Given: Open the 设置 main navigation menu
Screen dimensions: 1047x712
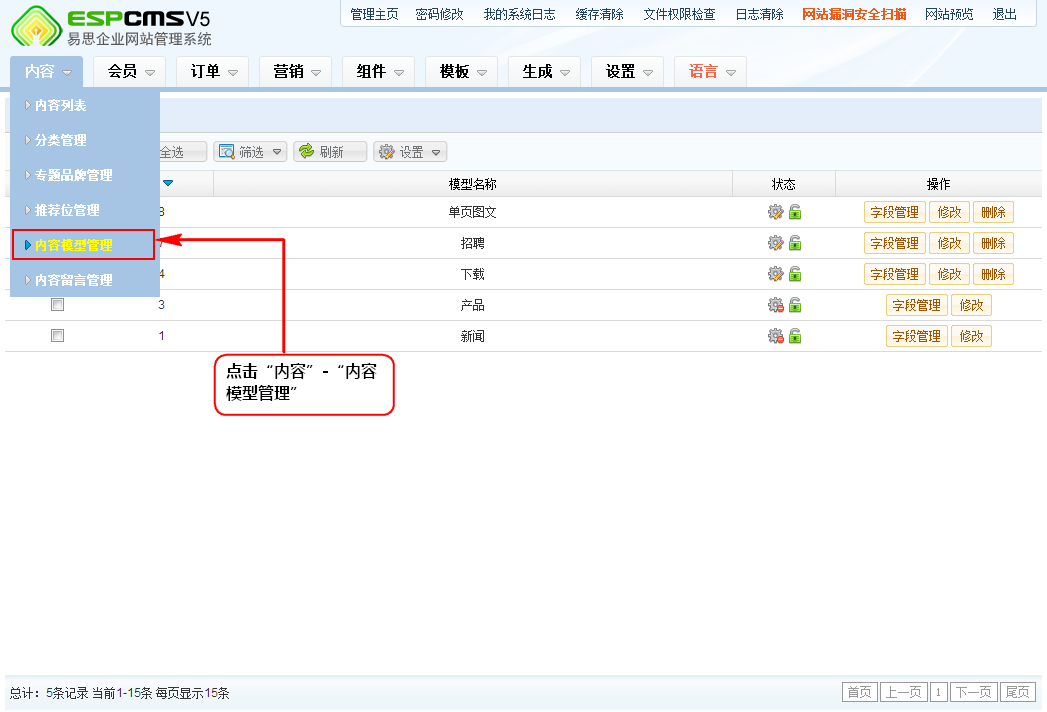Looking at the screenshot, I should tap(628, 71).
